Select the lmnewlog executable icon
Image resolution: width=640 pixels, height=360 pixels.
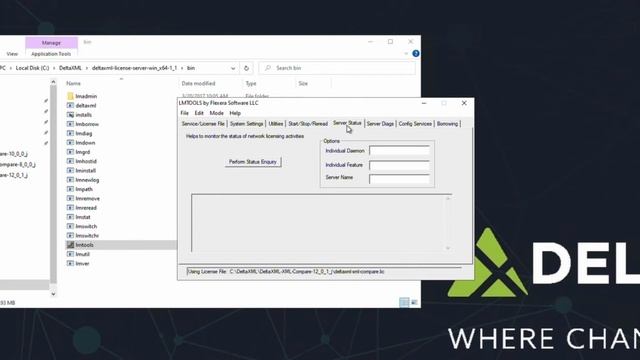tap(70, 180)
